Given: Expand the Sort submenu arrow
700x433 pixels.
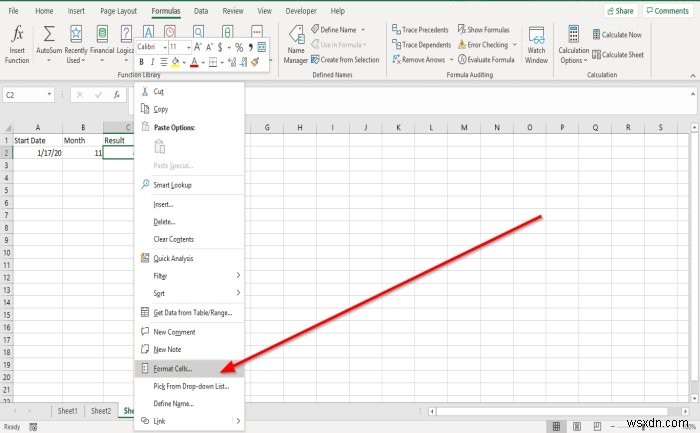Looking at the screenshot, I should 238,293.
